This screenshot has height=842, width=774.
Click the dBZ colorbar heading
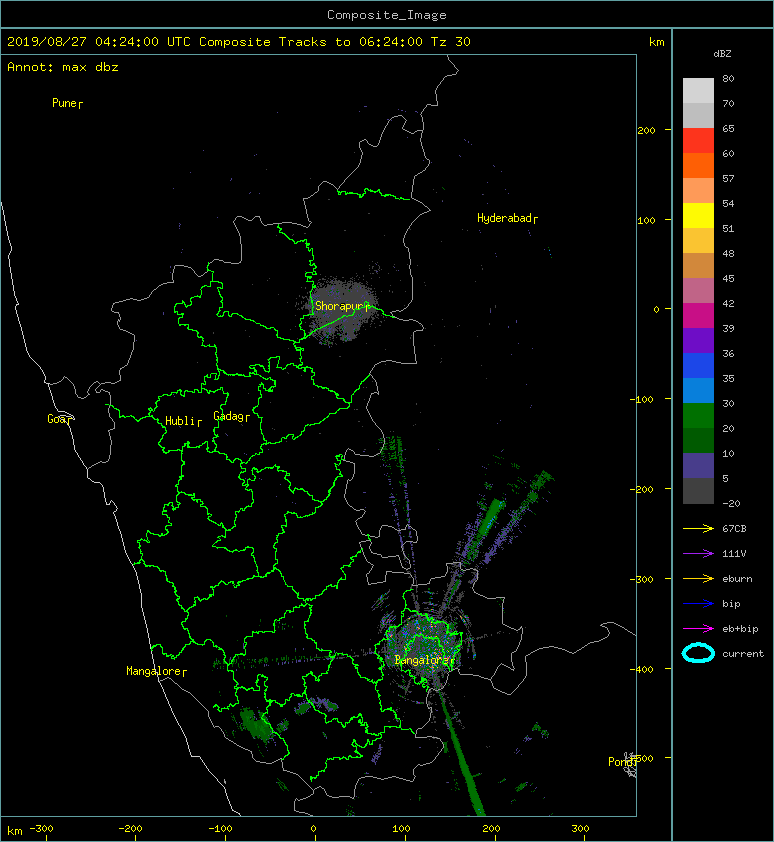click(722, 54)
